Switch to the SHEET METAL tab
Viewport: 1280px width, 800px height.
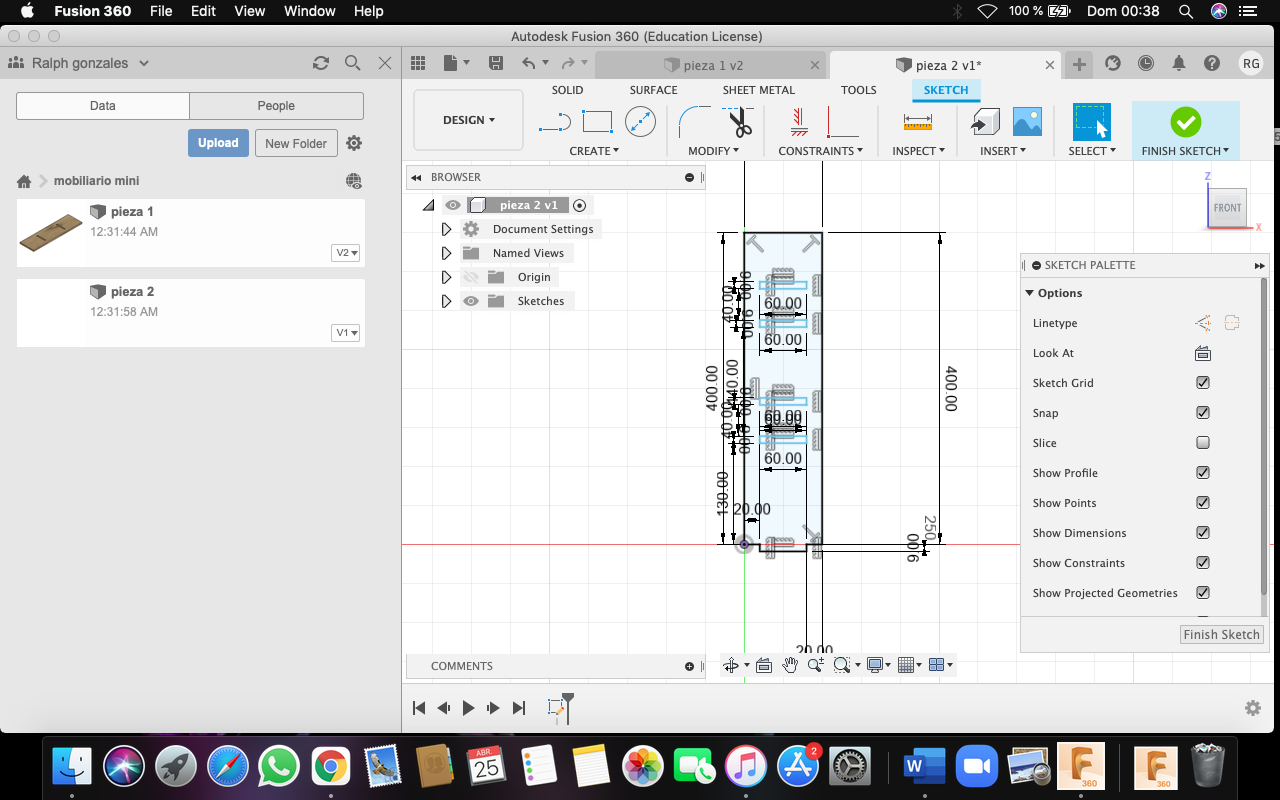758,90
